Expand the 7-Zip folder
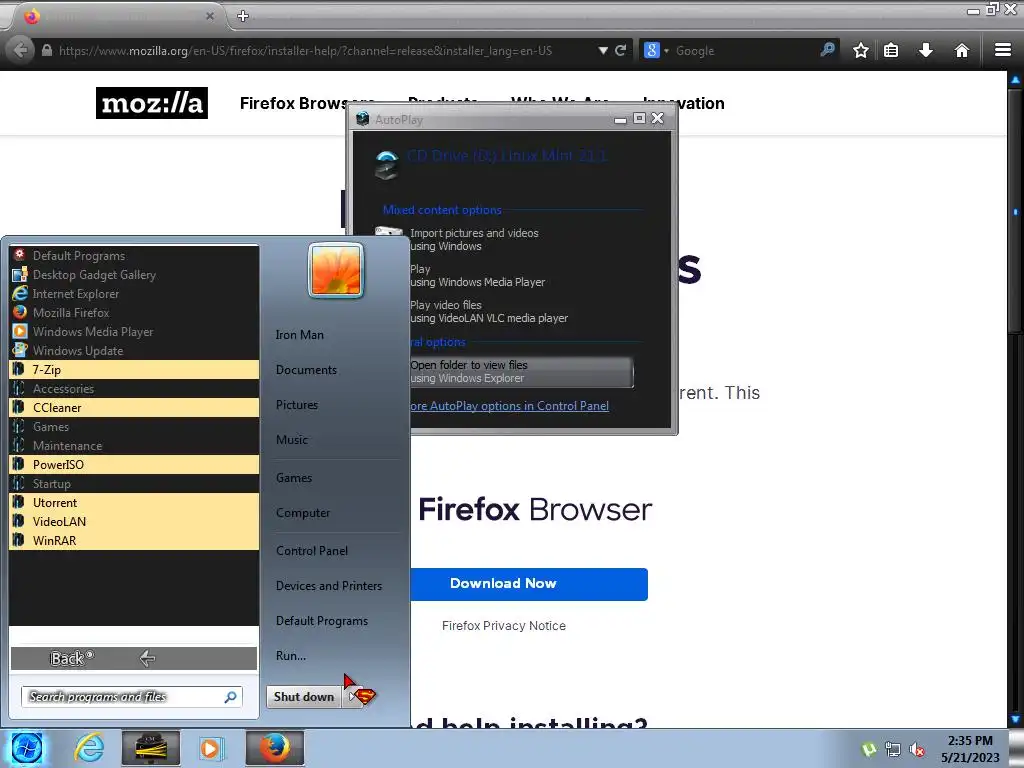Screen dimensions: 1024x768 point(134,370)
